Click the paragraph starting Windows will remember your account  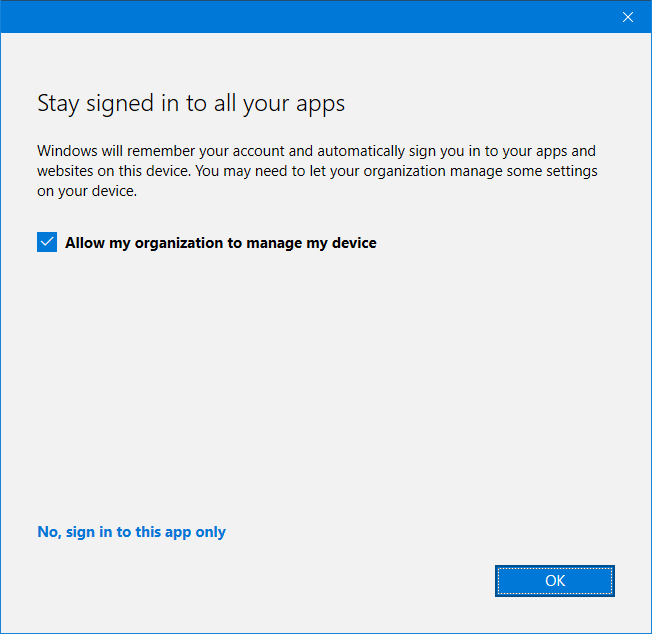(x=317, y=171)
